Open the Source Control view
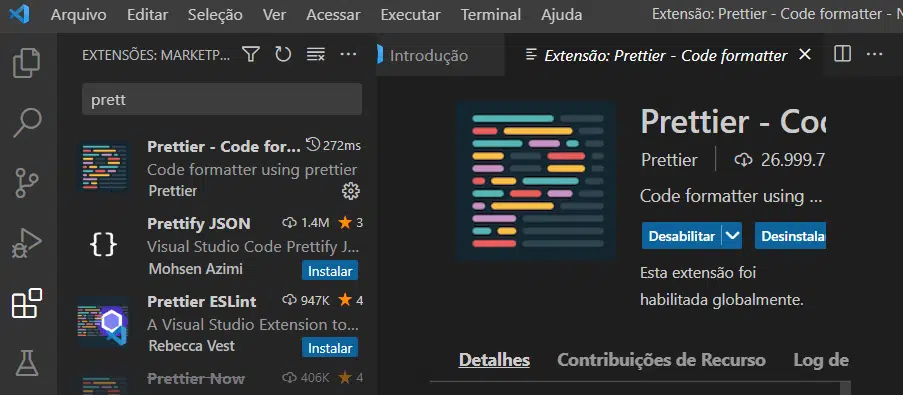 tap(27, 183)
